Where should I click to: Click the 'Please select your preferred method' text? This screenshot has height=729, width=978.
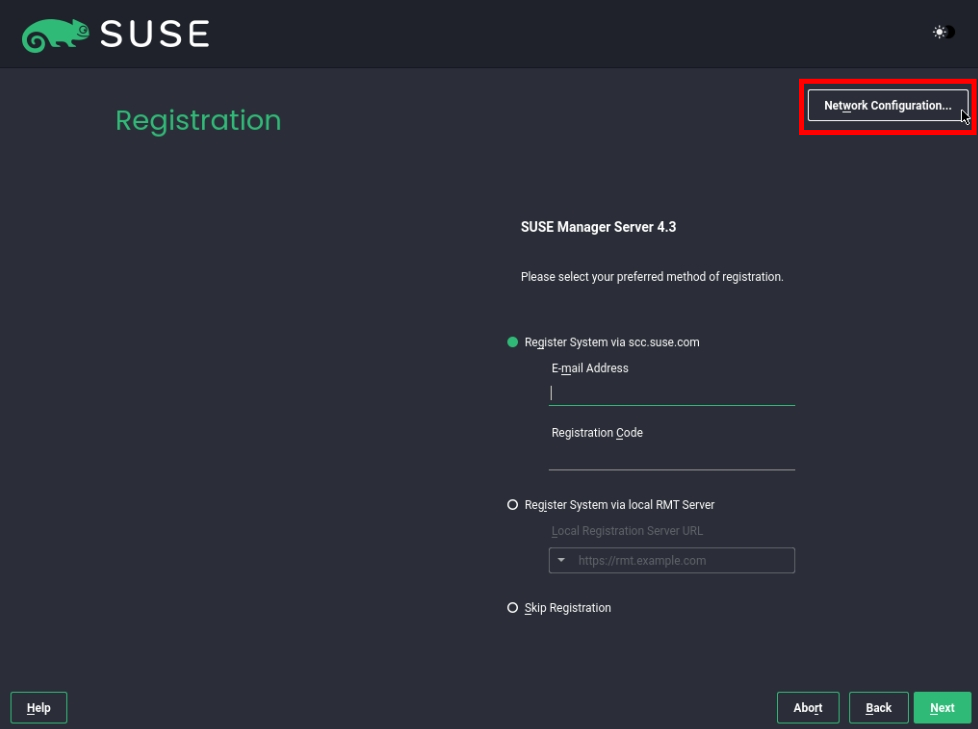[x=652, y=277]
